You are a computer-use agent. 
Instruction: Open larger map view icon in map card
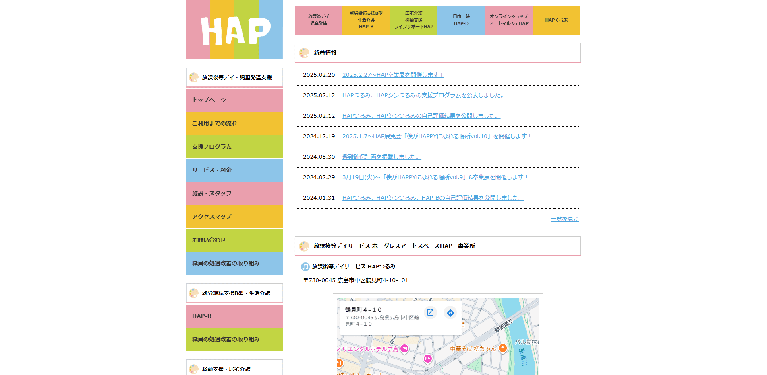(430, 313)
